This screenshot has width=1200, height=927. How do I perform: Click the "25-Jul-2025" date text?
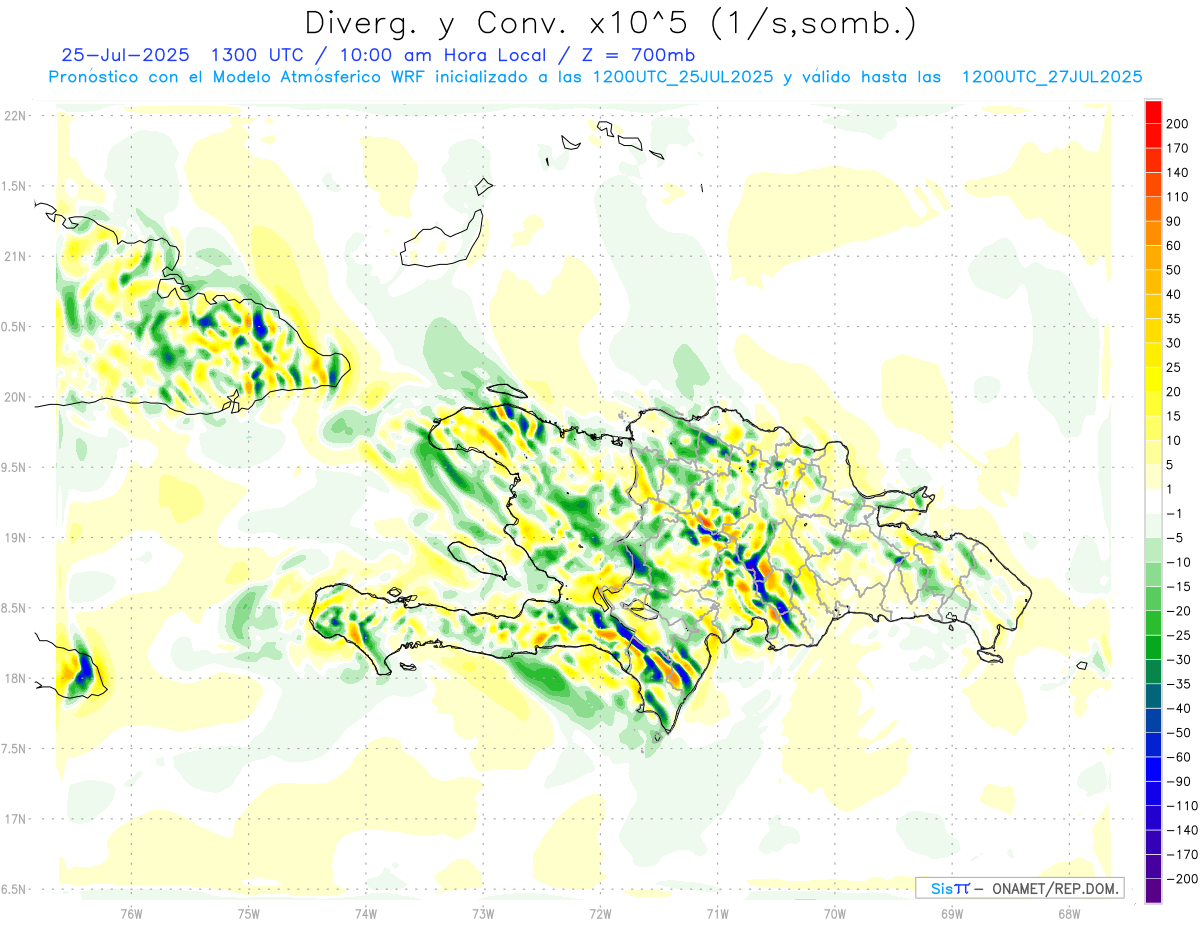(x=124, y=55)
